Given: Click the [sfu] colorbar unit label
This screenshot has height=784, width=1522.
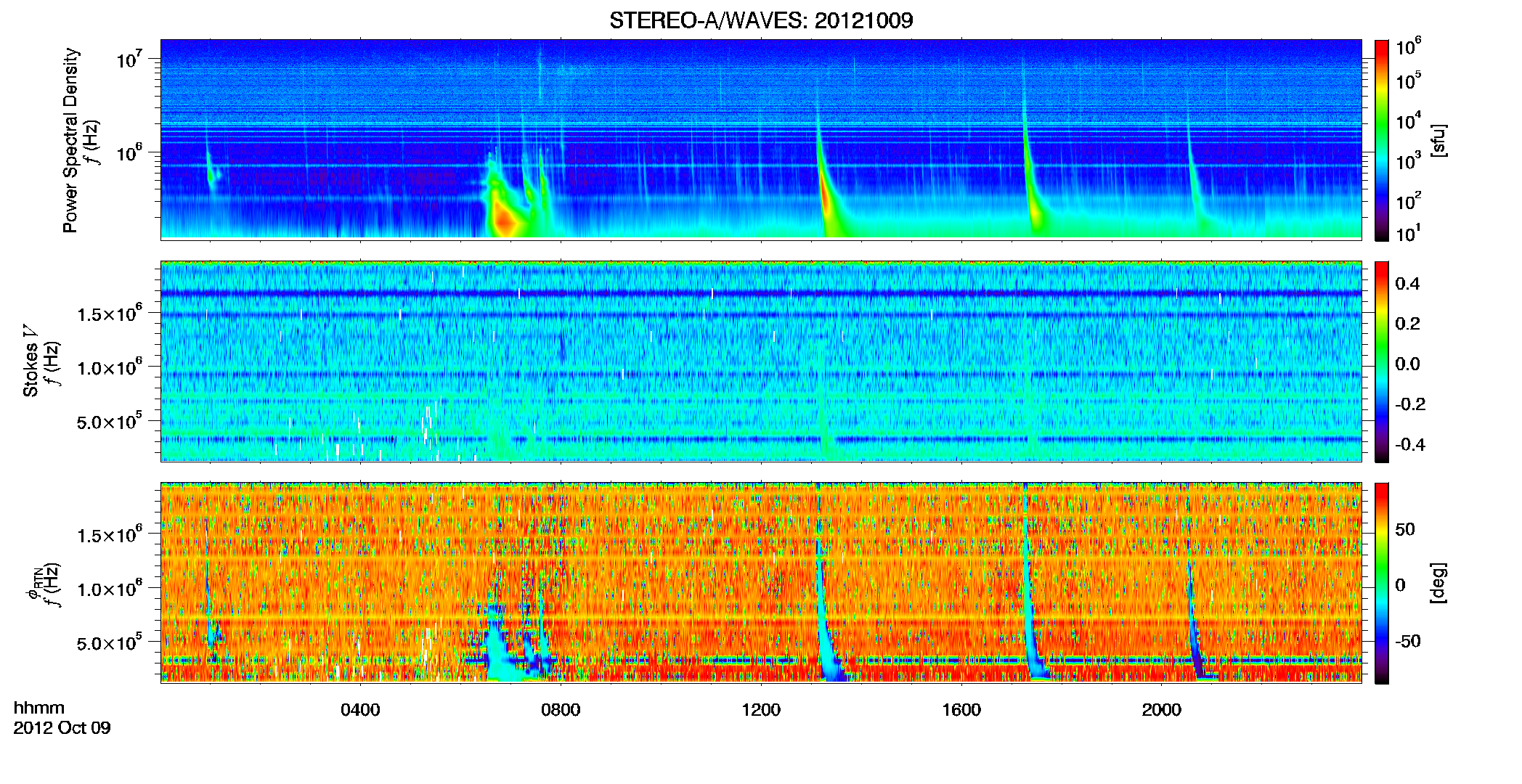Looking at the screenshot, I should click(x=1439, y=140).
